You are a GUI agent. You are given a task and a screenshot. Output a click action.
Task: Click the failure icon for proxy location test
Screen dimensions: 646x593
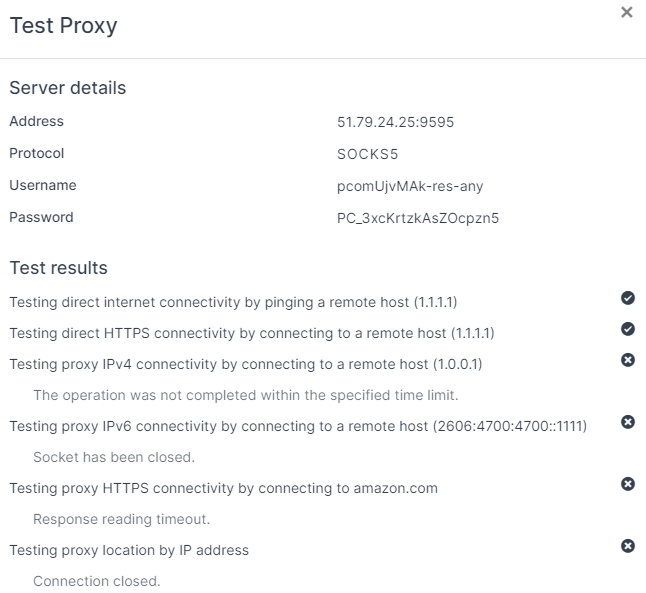(628, 546)
